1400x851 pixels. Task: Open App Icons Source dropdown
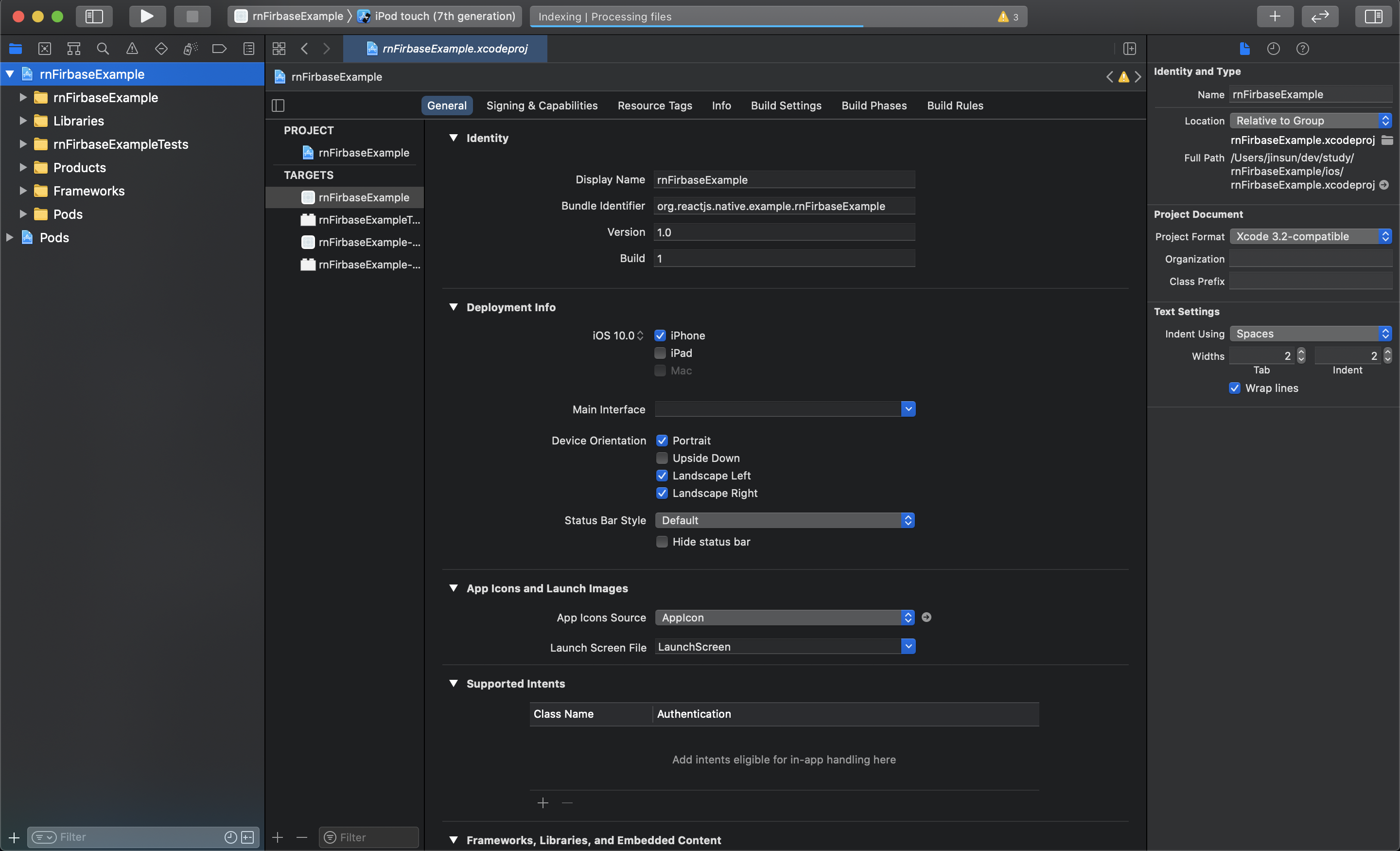point(785,618)
